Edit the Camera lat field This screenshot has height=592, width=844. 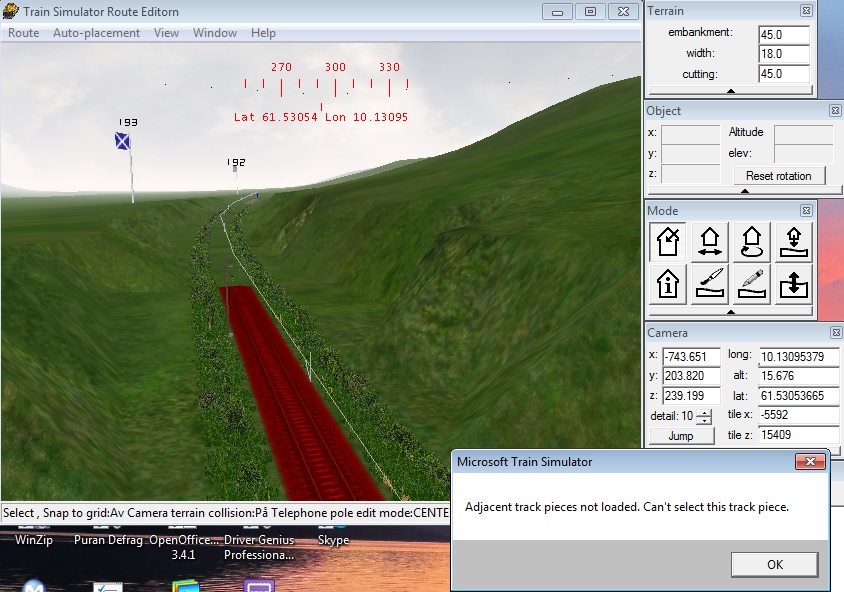(799, 396)
